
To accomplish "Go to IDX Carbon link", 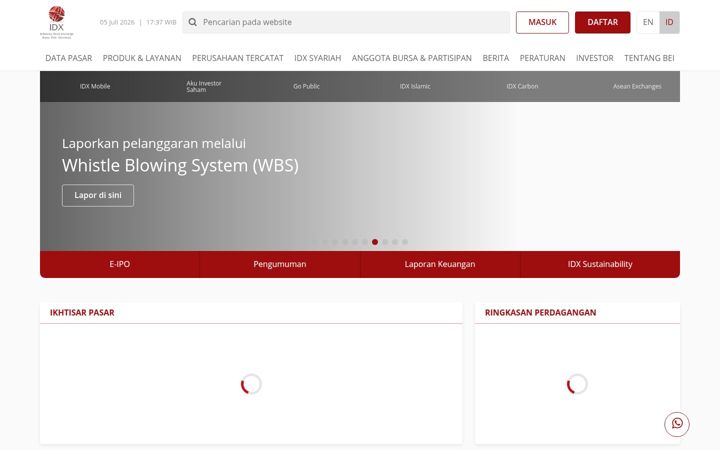I will click(523, 86).
